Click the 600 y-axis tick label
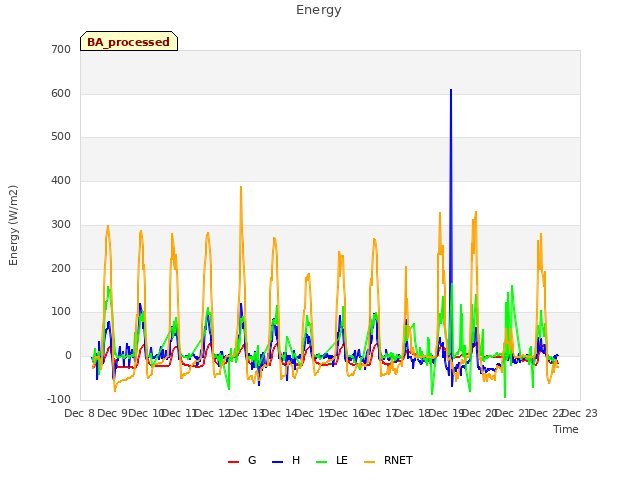This screenshot has width=640, height=480. click(x=61, y=93)
